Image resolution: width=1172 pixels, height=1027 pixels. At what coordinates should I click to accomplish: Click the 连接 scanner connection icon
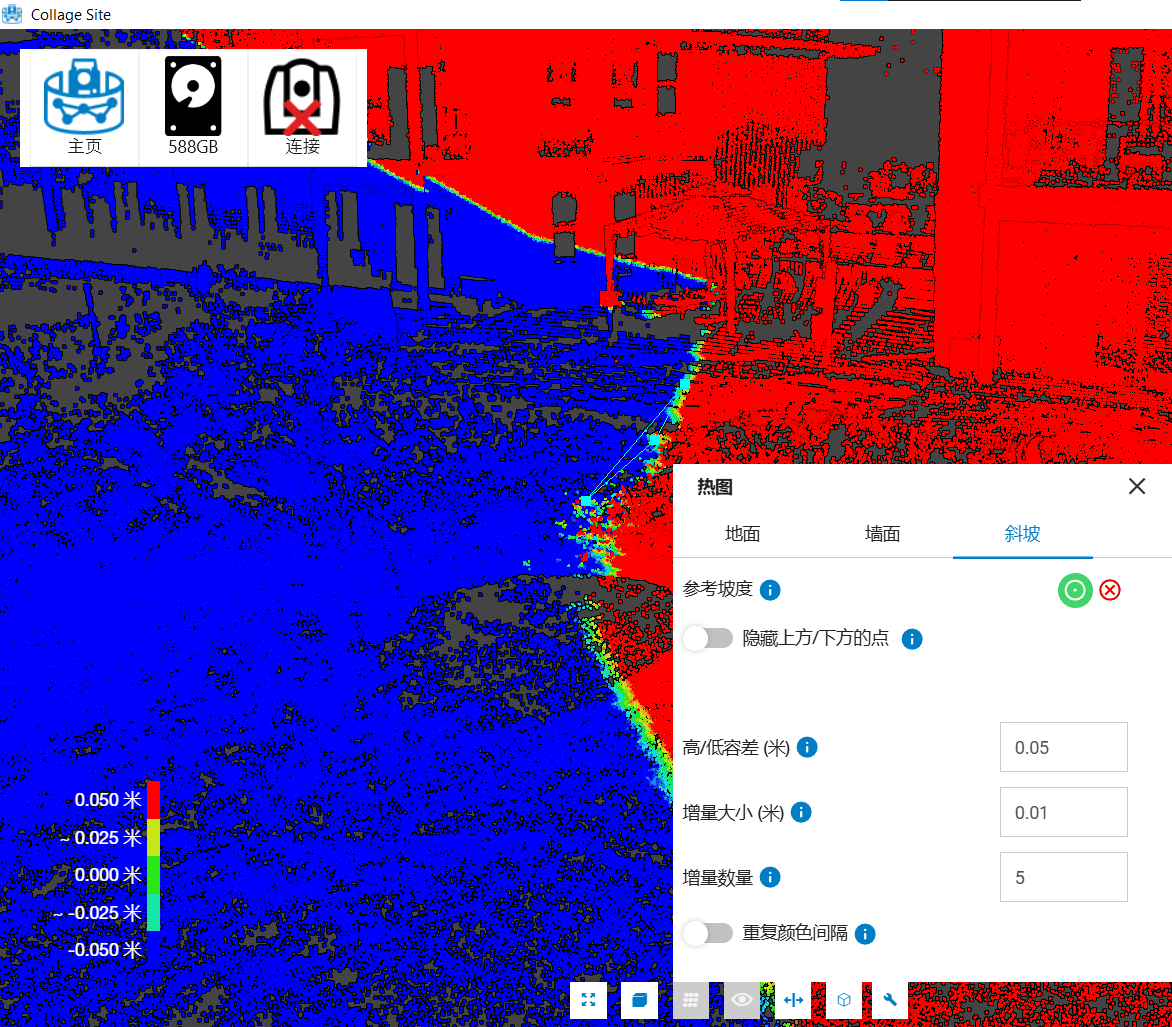302,106
